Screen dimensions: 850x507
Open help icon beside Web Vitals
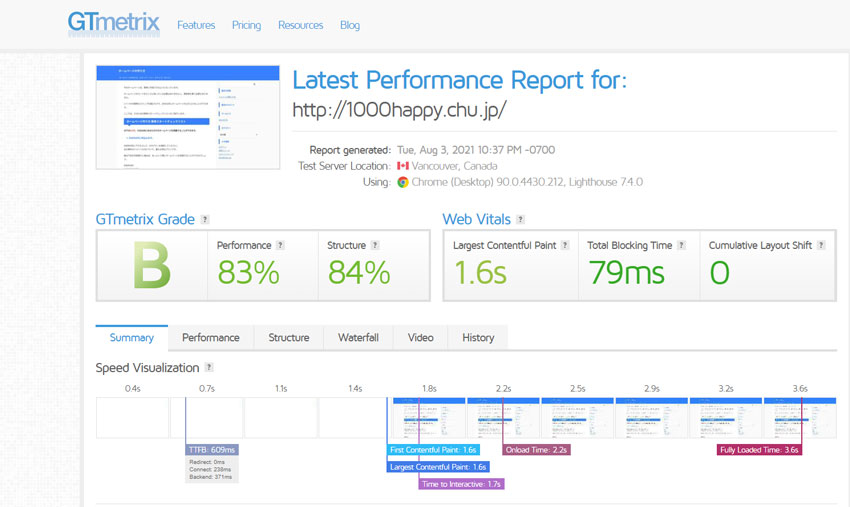[x=520, y=220]
